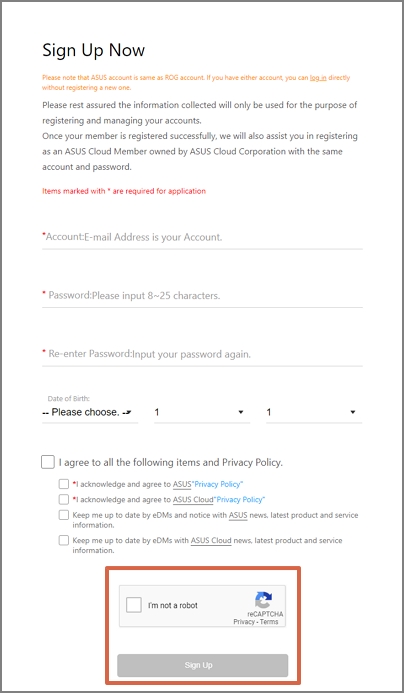Viewport: 404px width, 693px height.
Task: Open the ASUS Cloud "Privacy Policy" link
Action: [240, 500]
